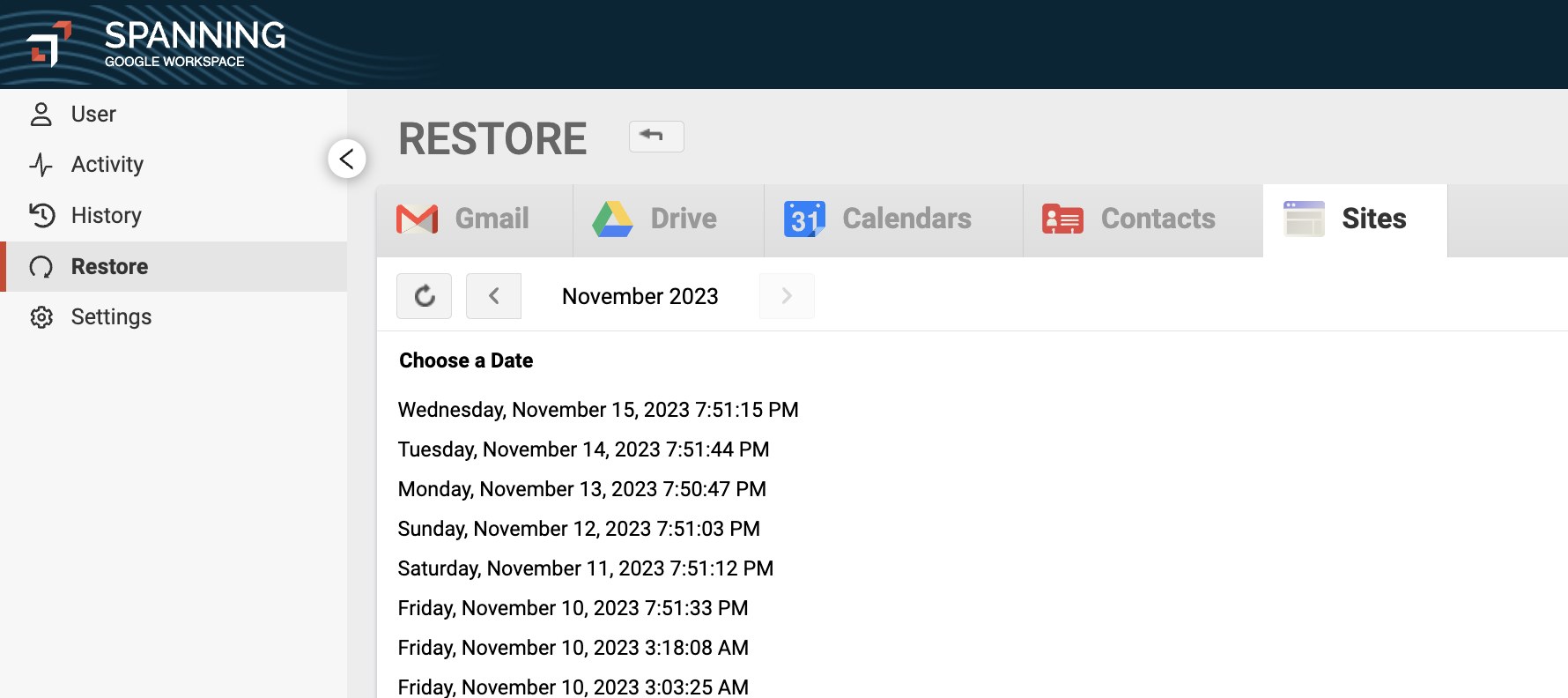Select Tuesday, November 14, 2023 7:51:44 PM
The height and width of the screenshot is (698, 1568).
pyautogui.click(x=583, y=449)
